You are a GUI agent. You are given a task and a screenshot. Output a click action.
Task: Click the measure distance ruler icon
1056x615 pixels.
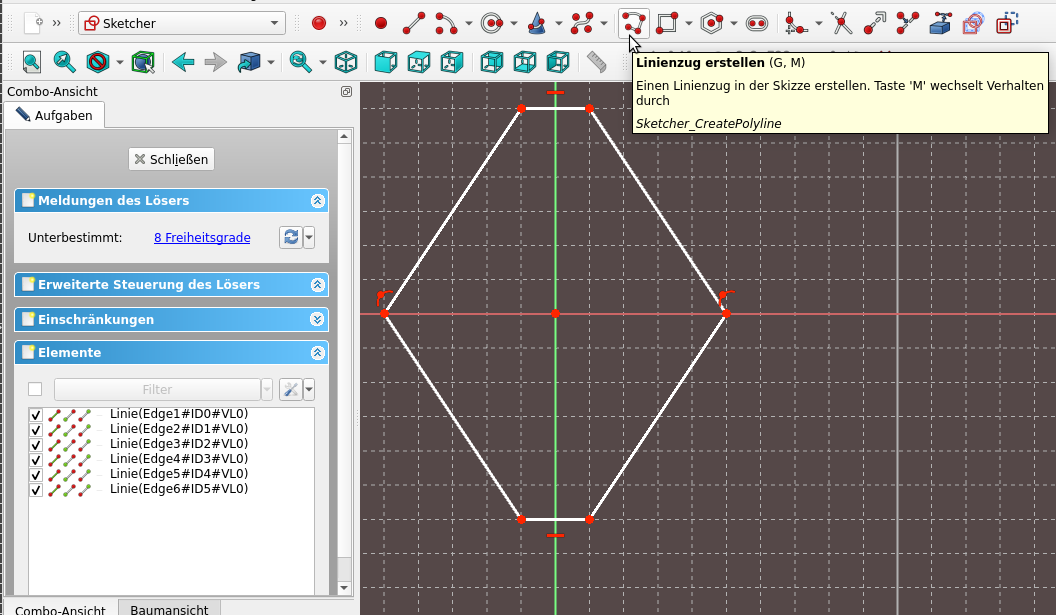pyautogui.click(x=598, y=62)
